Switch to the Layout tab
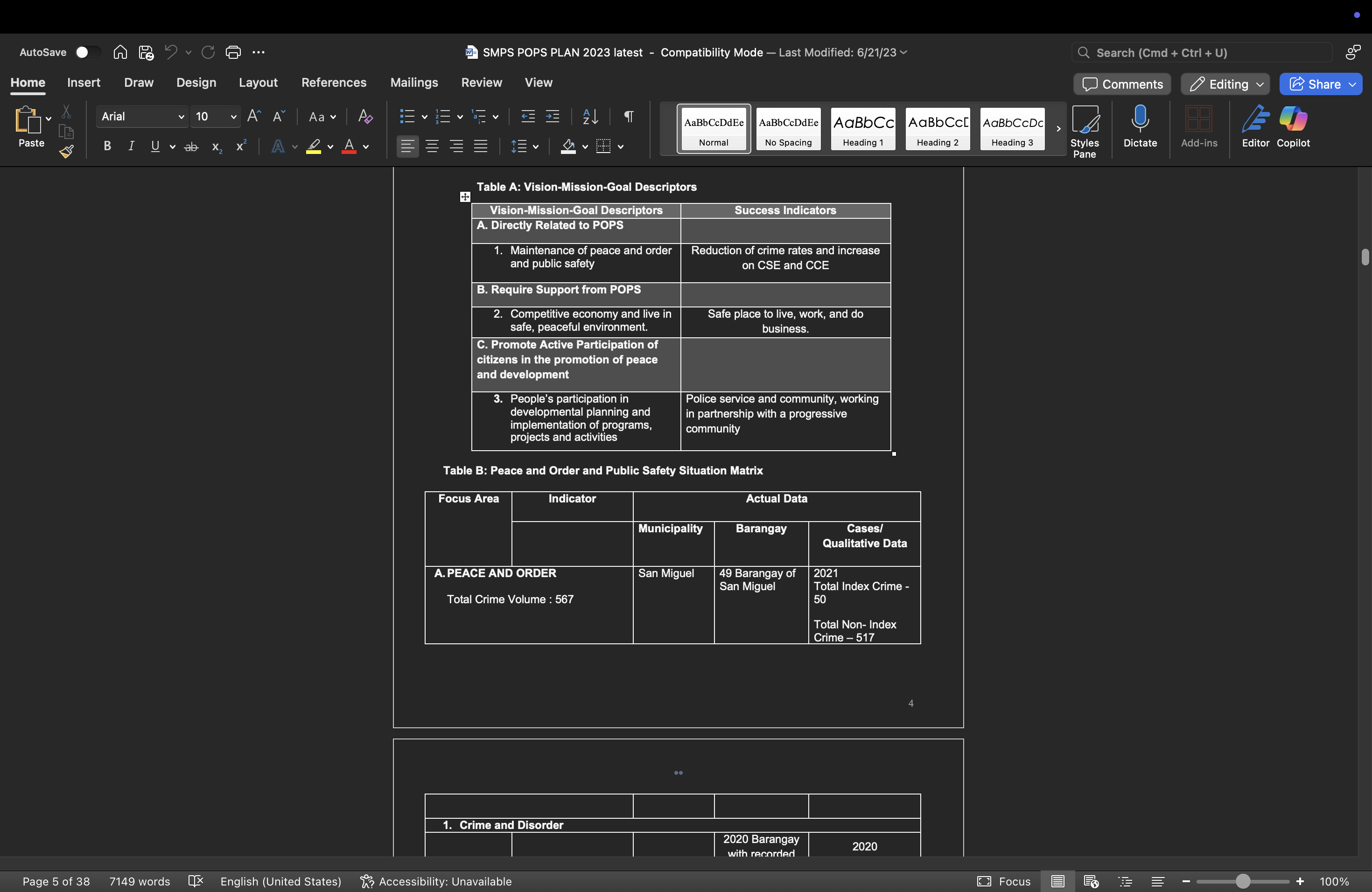 point(258,83)
